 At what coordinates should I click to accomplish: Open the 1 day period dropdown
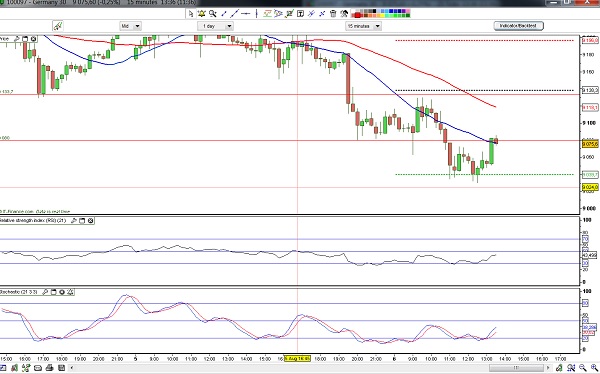coord(215,26)
